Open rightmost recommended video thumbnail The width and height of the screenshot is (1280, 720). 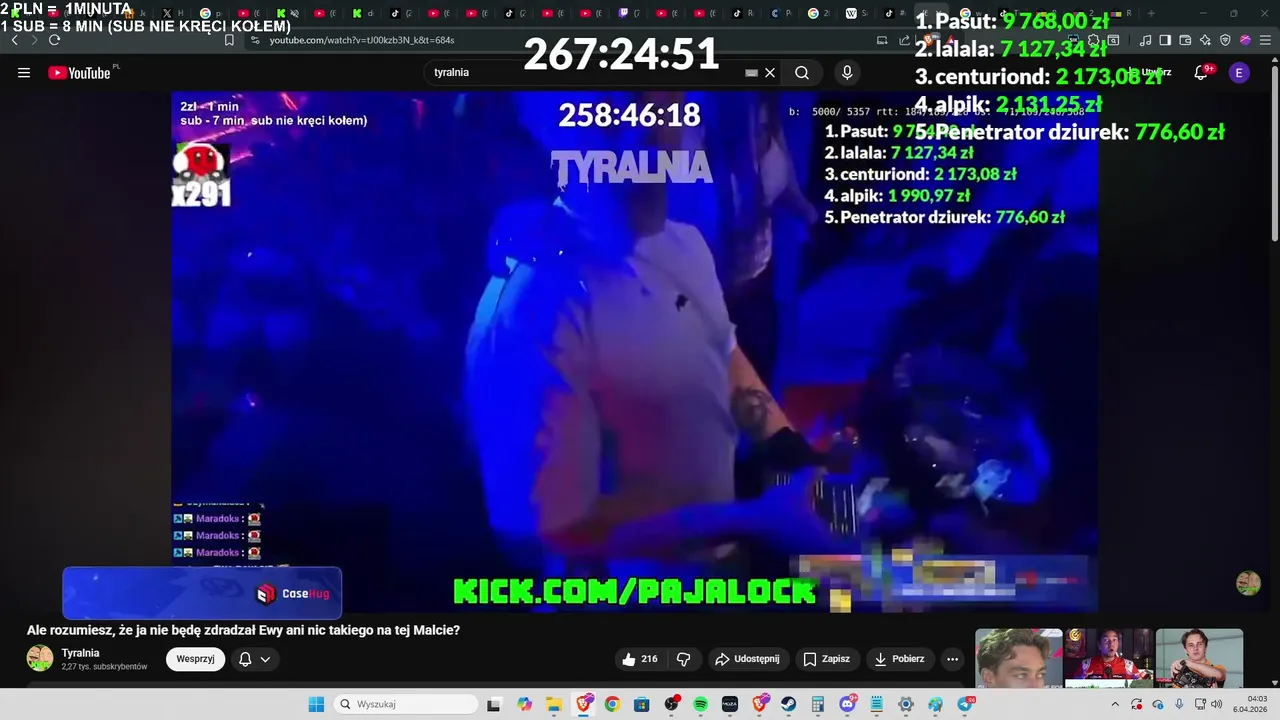point(1199,658)
